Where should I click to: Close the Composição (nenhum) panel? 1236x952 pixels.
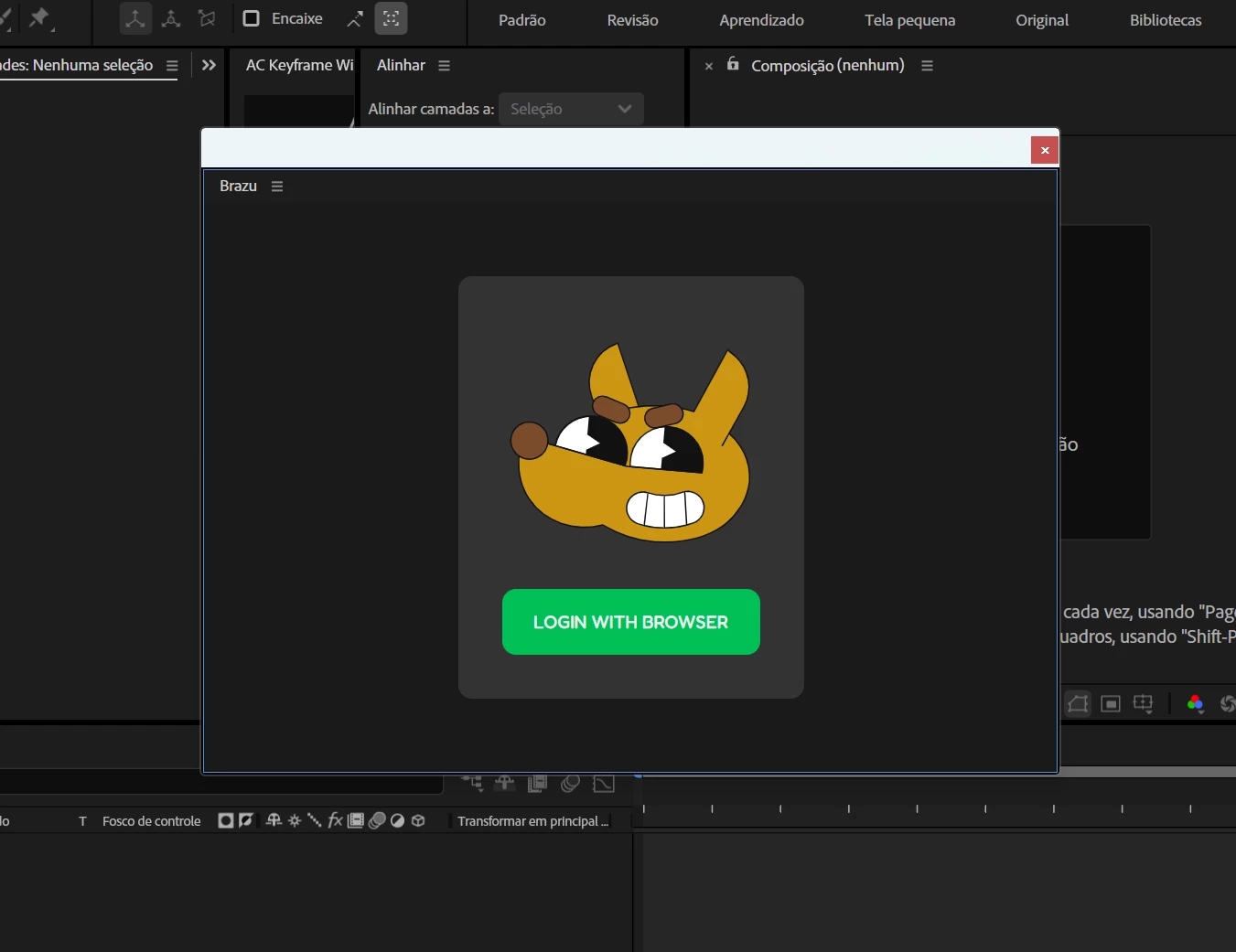click(x=709, y=66)
